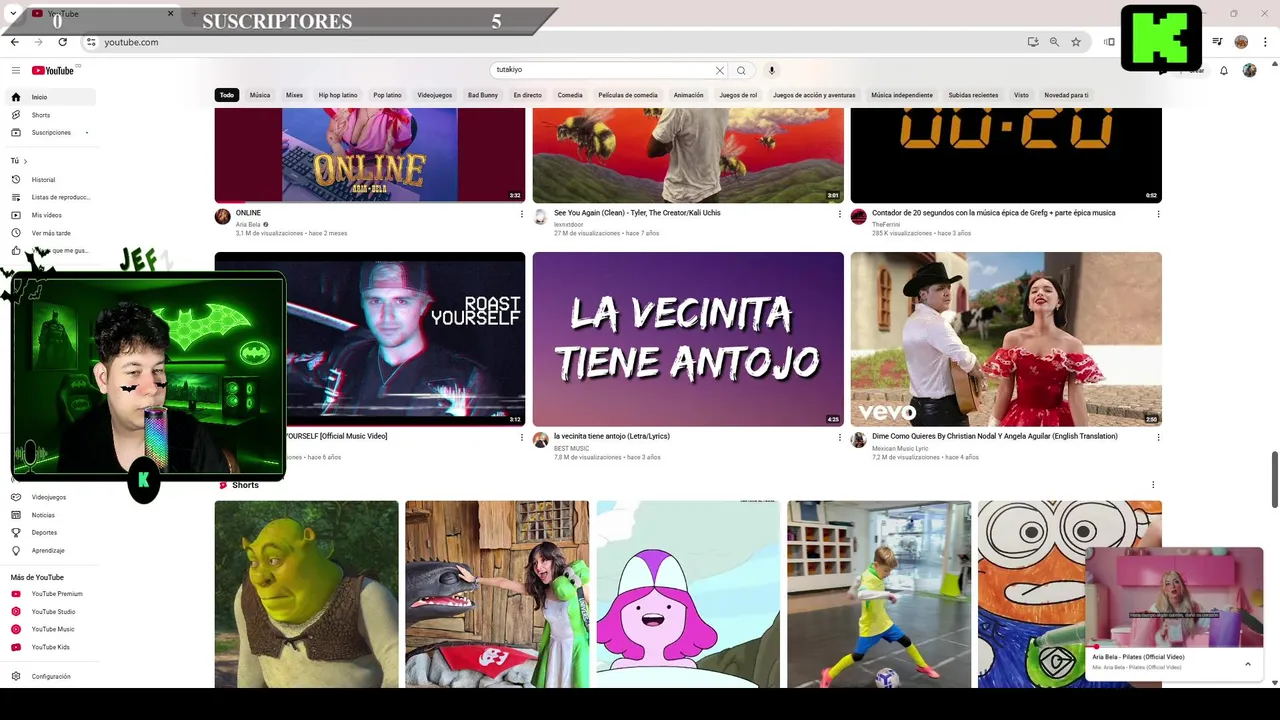Image resolution: width=1280 pixels, height=720 pixels.
Task: Open YouTube account avatar menu
Action: click(1249, 70)
